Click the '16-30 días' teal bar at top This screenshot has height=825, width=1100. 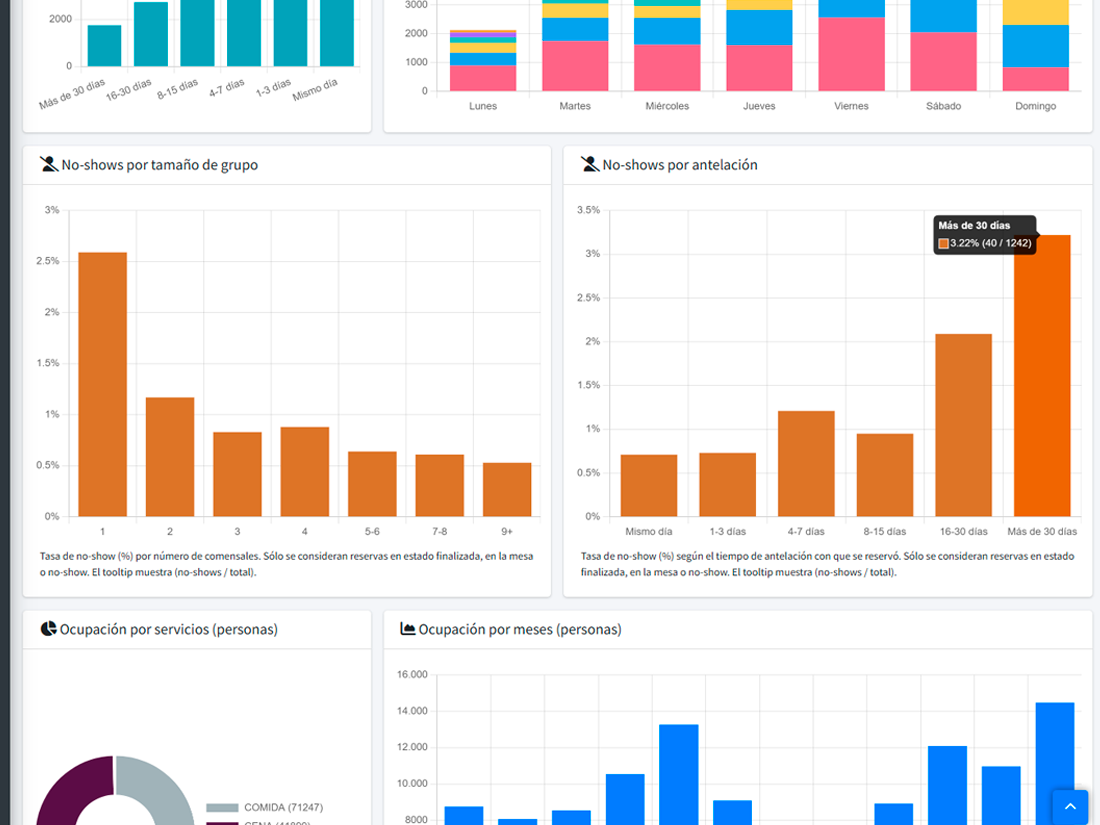tap(151, 34)
